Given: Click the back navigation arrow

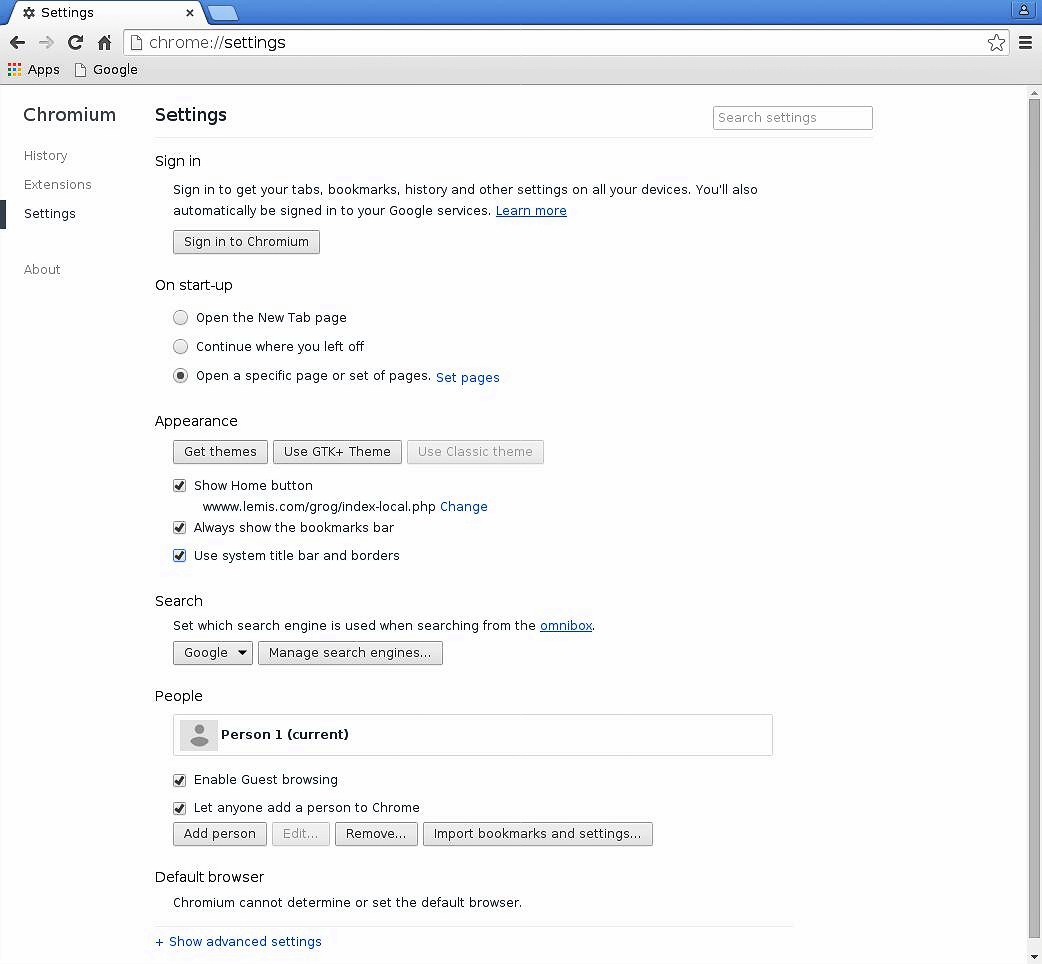Looking at the screenshot, I should (x=17, y=42).
